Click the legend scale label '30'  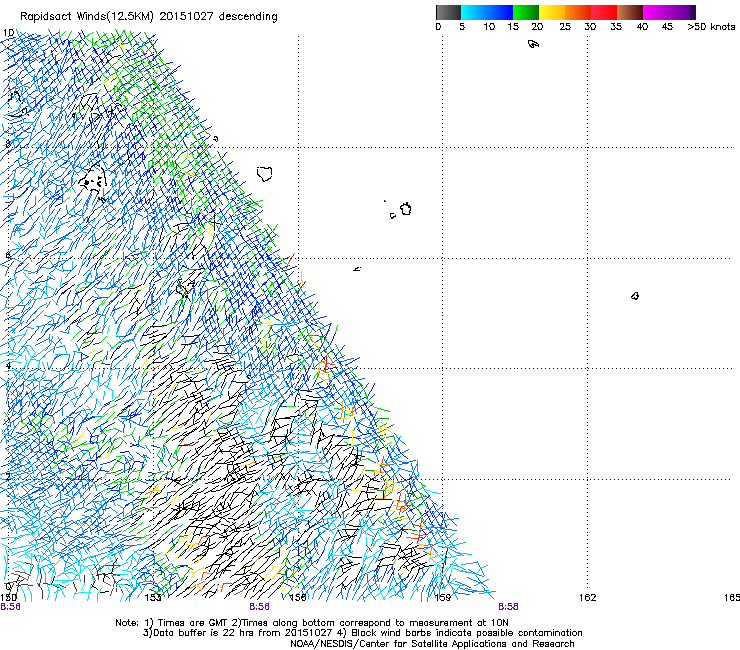[590, 27]
